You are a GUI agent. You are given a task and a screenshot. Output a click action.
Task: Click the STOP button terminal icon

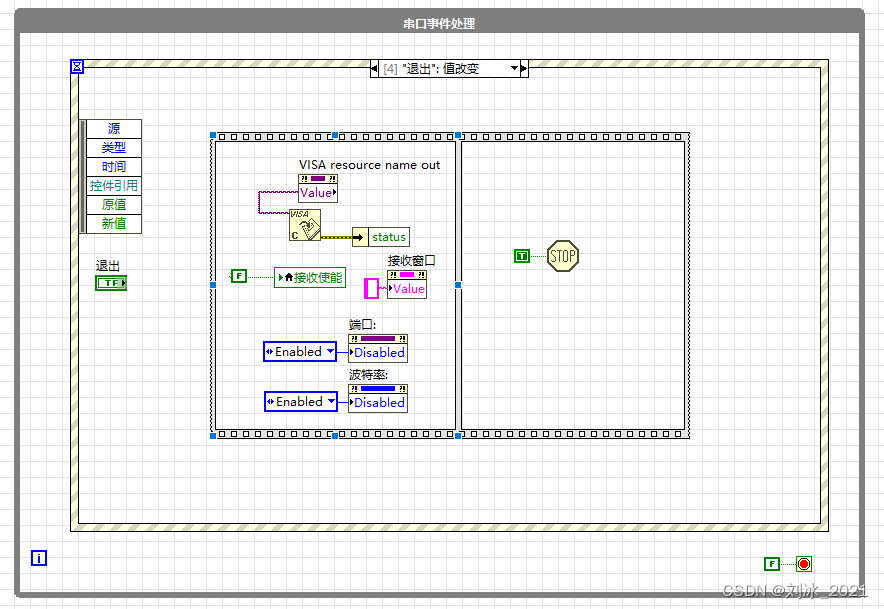[562, 256]
